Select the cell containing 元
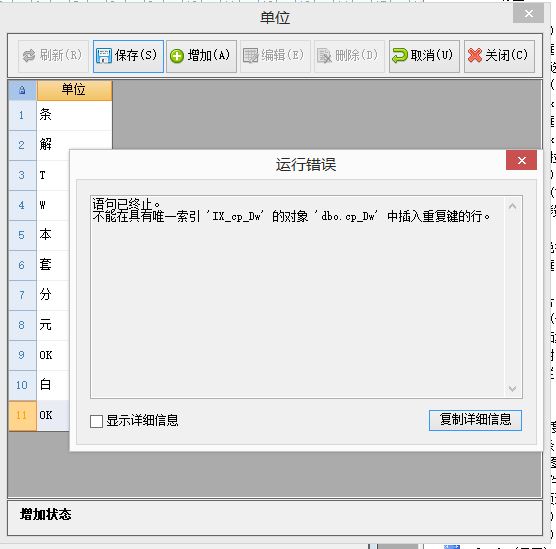 53,325
